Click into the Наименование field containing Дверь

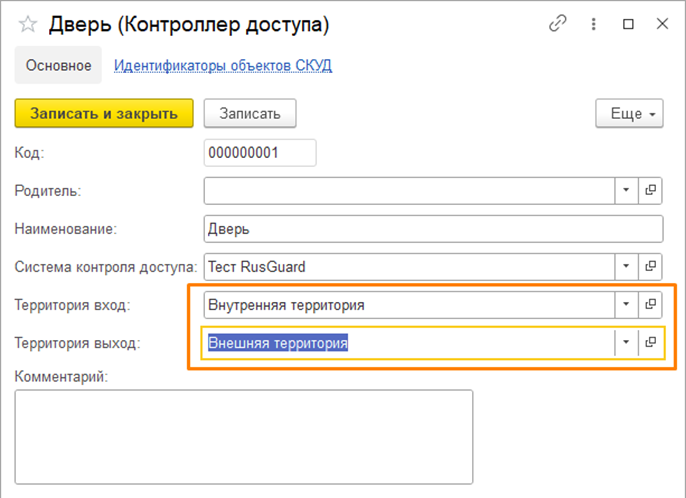pyautogui.click(x=432, y=228)
